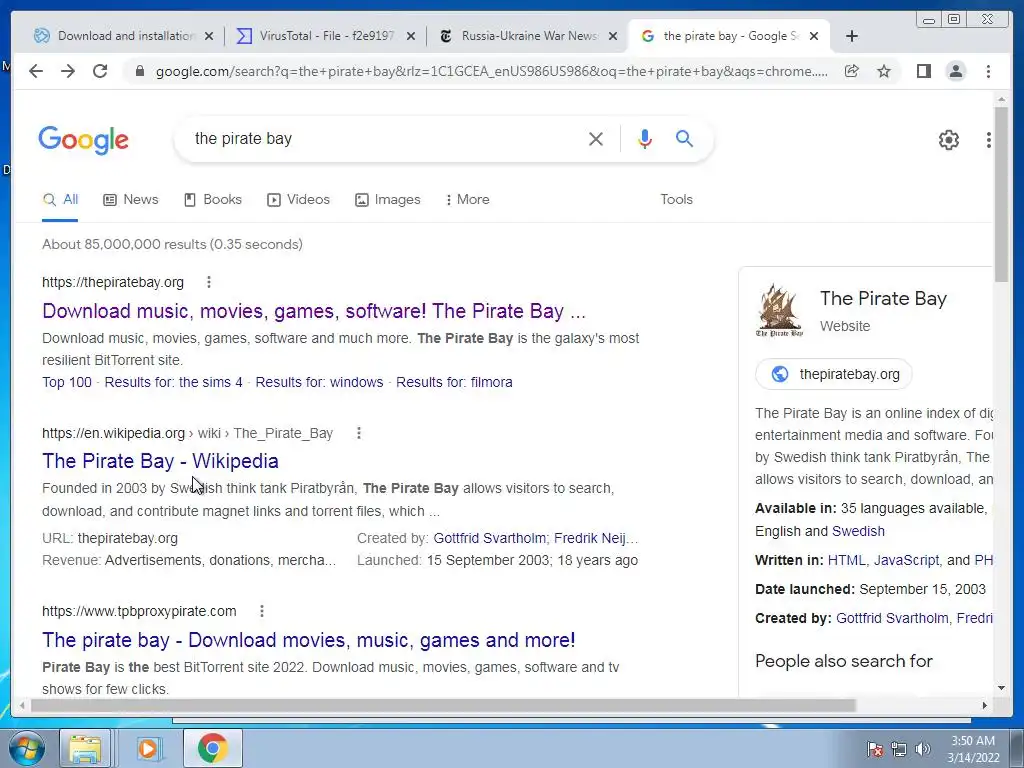Switch to the Books results tab
This screenshot has width=1024, height=768.
click(x=213, y=199)
